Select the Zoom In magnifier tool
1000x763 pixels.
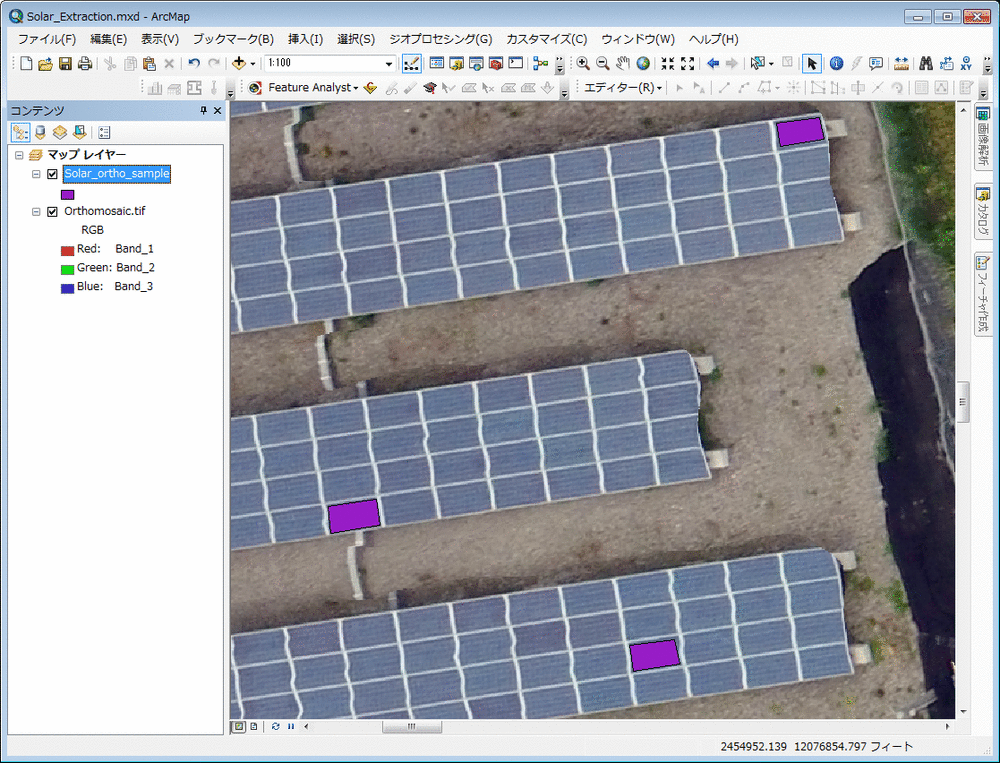pyautogui.click(x=583, y=64)
